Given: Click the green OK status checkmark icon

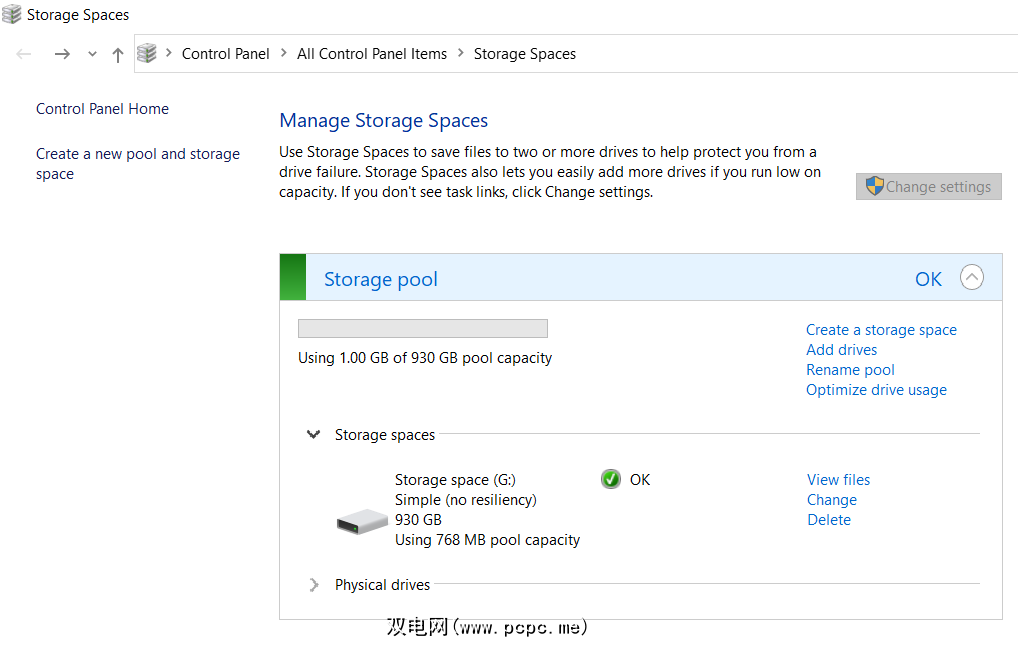Looking at the screenshot, I should tap(611, 480).
